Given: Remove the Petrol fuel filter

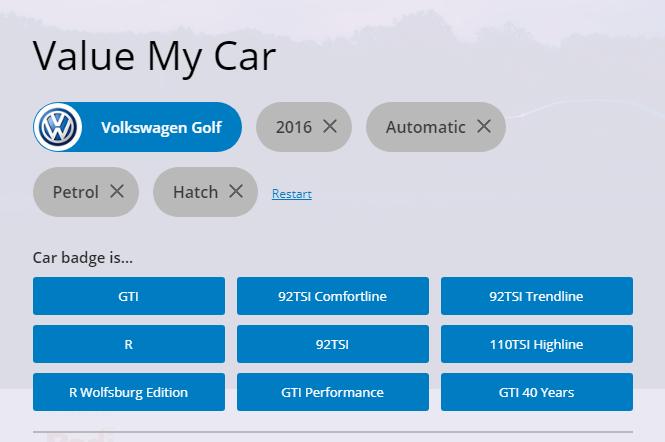Looking at the screenshot, I should 117,191.
